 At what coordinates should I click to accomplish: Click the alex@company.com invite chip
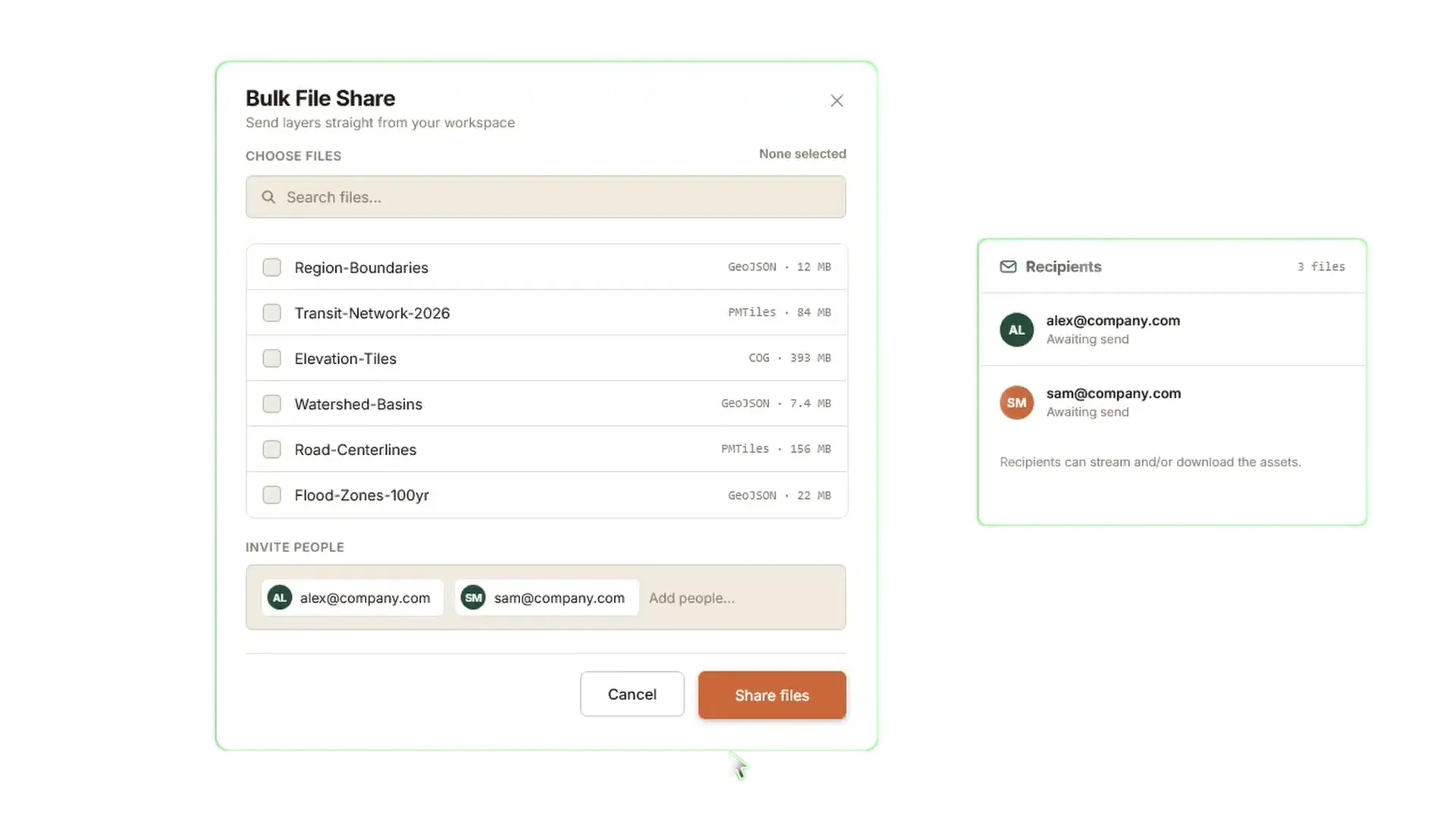pyautogui.click(x=353, y=598)
